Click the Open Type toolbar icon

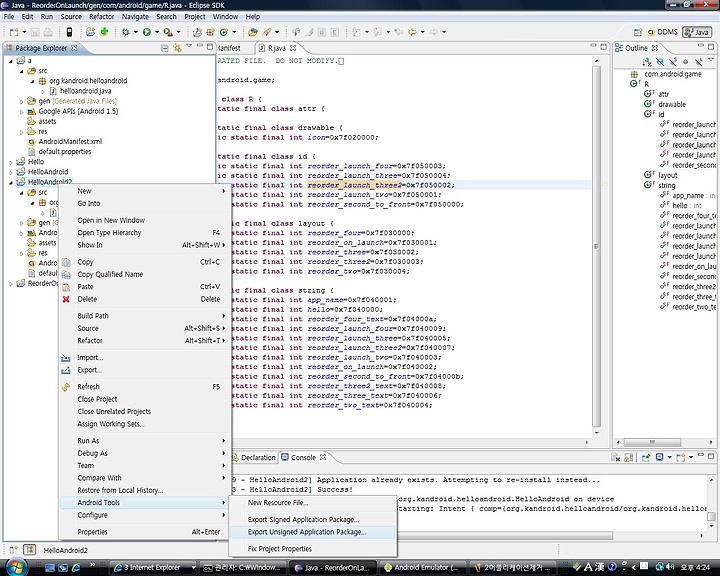253,32
